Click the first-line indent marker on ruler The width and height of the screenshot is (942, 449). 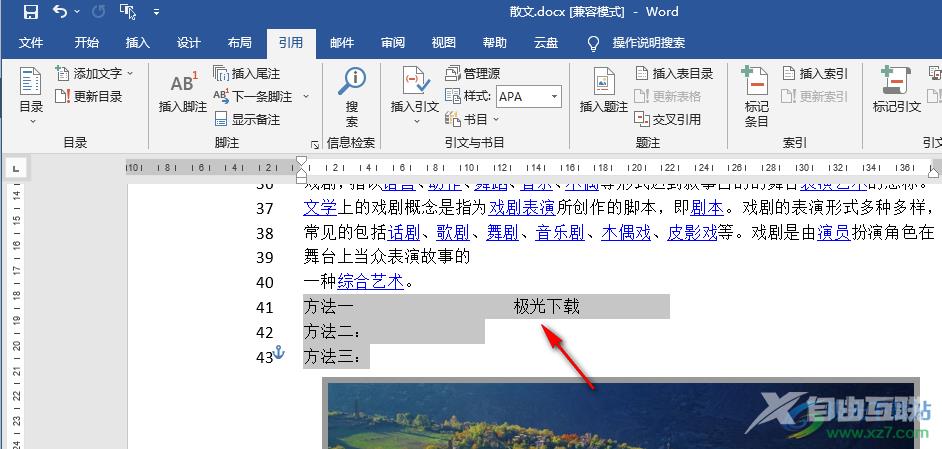(x=302, y=162)
